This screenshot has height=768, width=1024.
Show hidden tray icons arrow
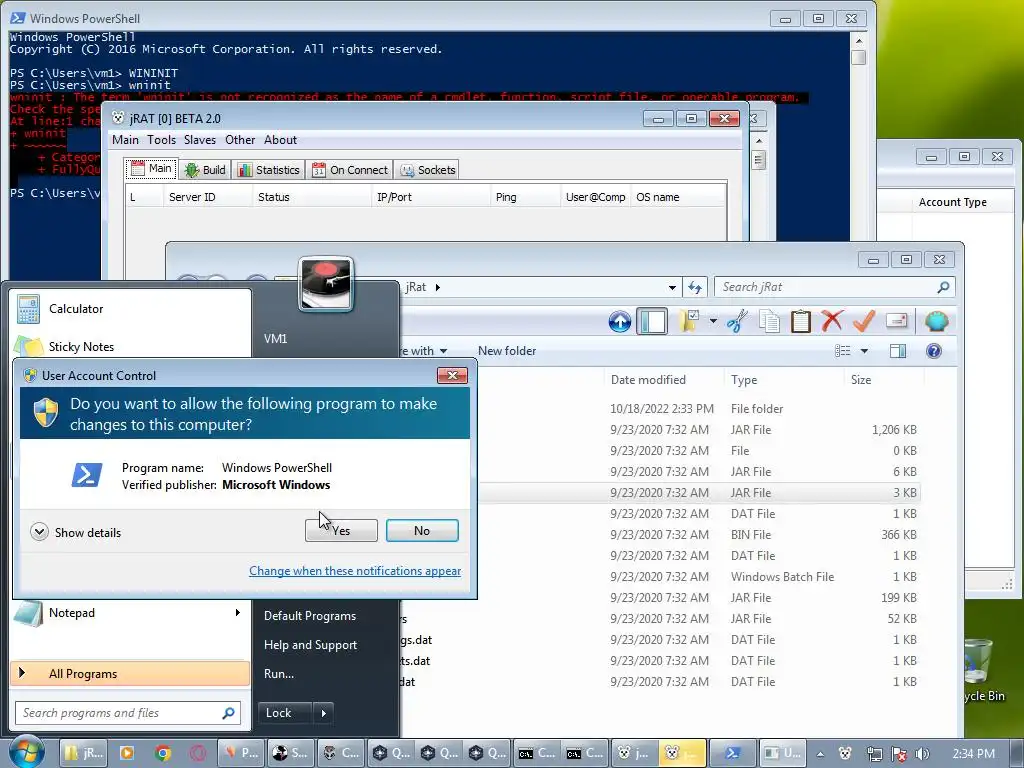(x=820, y=754)
